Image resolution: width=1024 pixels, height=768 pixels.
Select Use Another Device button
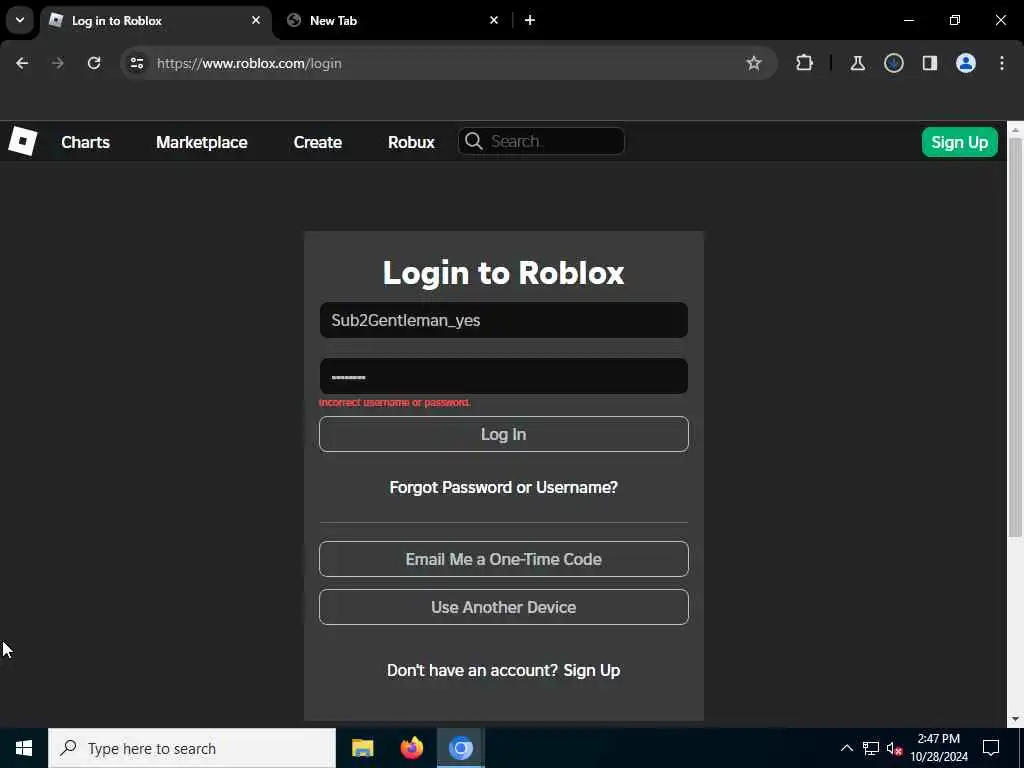[x=504, y=607]
